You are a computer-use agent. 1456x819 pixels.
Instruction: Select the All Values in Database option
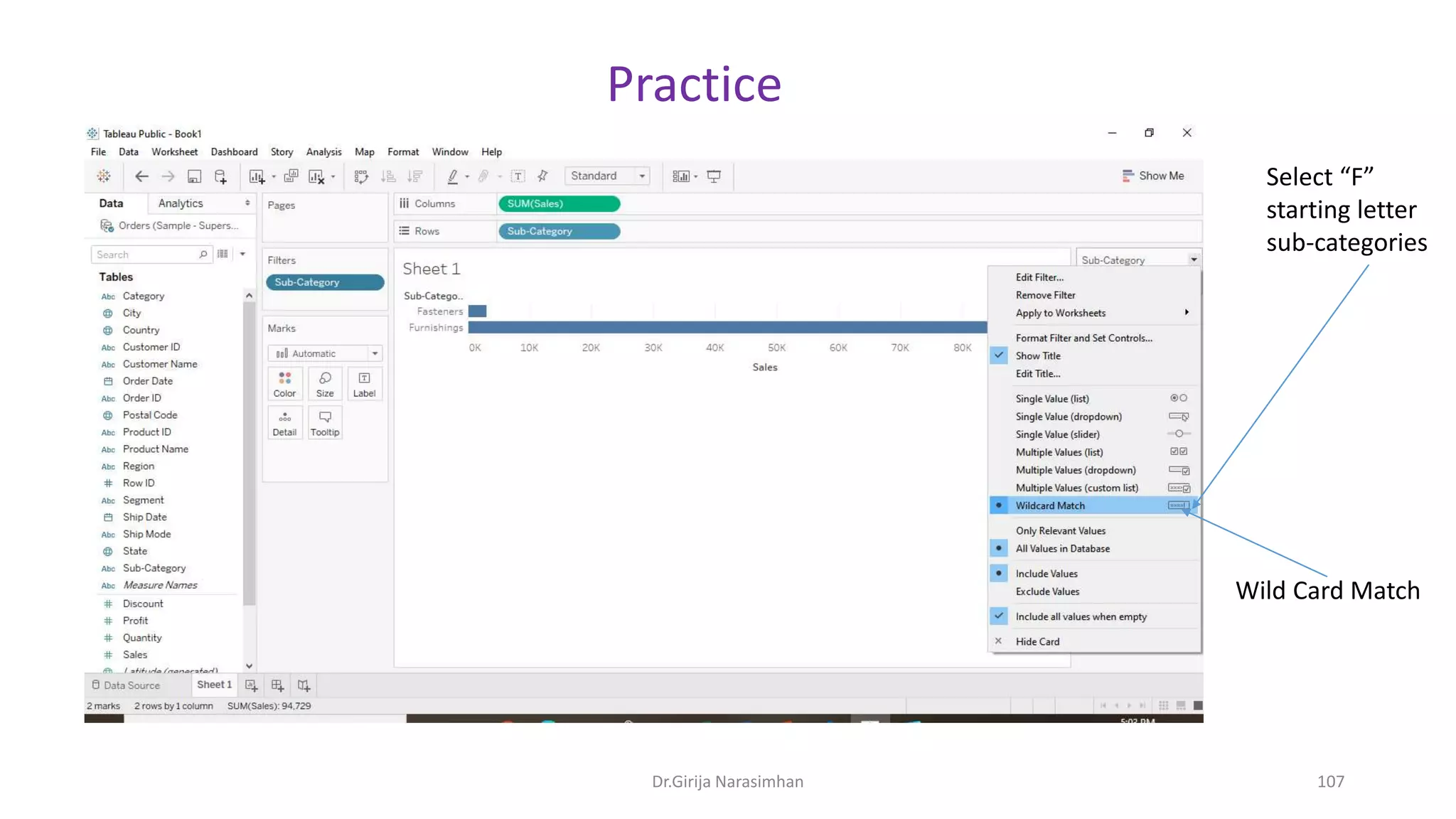point(1062,548)
